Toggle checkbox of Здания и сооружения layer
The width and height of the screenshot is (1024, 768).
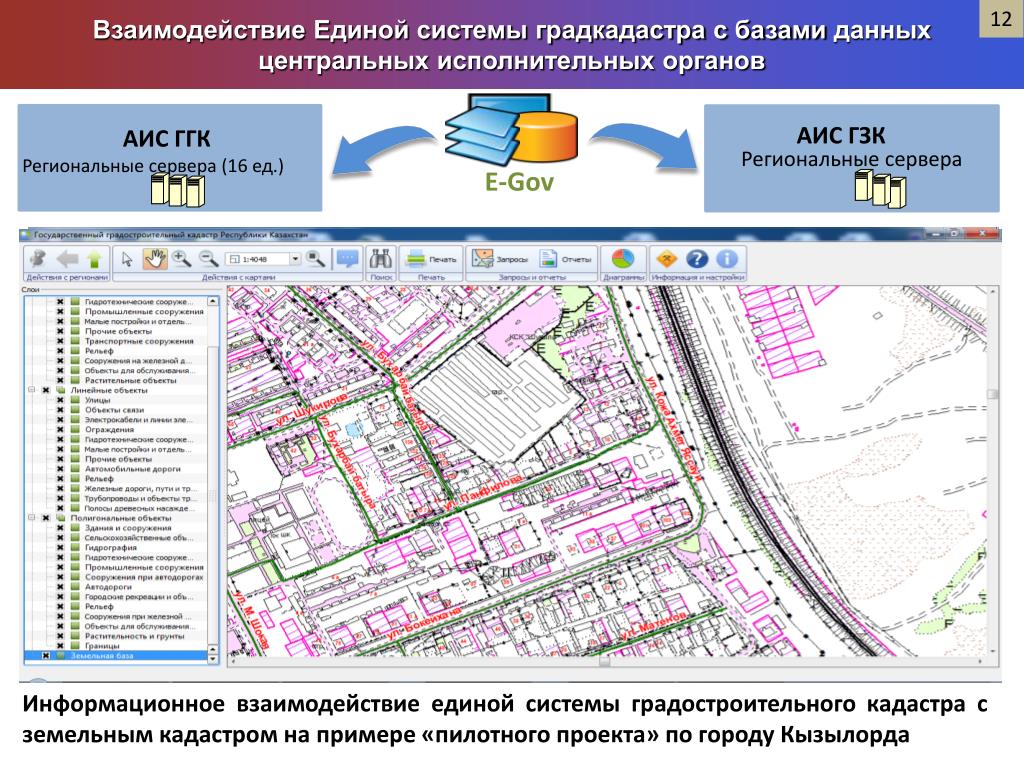click(x=59, y=528)
